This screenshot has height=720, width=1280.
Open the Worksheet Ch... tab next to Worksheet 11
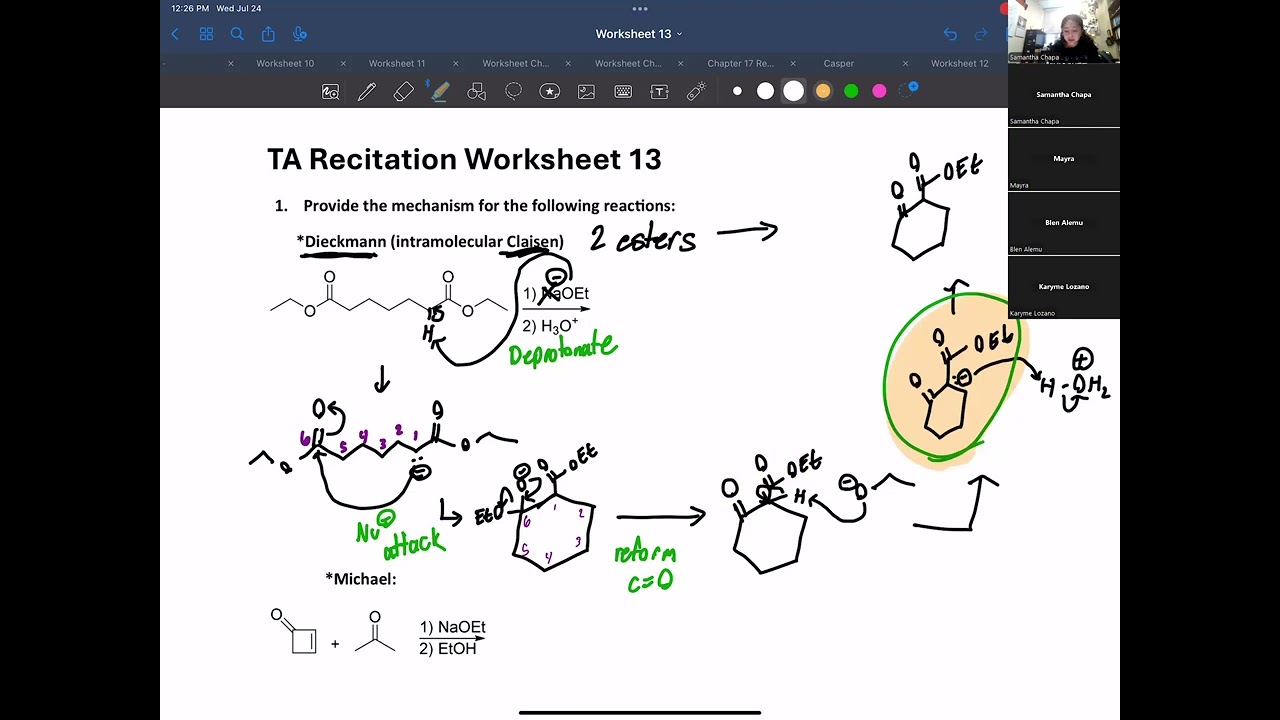click(x=516, y=63)
